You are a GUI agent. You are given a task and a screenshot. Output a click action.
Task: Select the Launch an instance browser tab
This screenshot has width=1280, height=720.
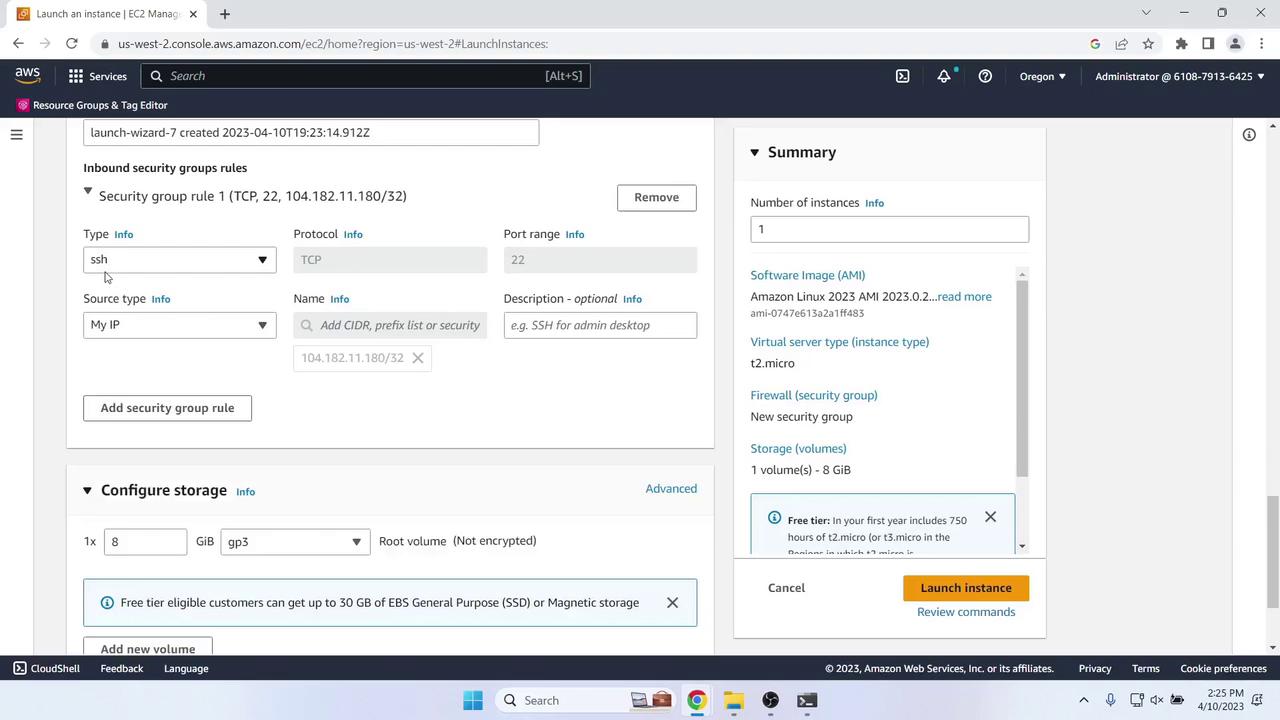108,14
